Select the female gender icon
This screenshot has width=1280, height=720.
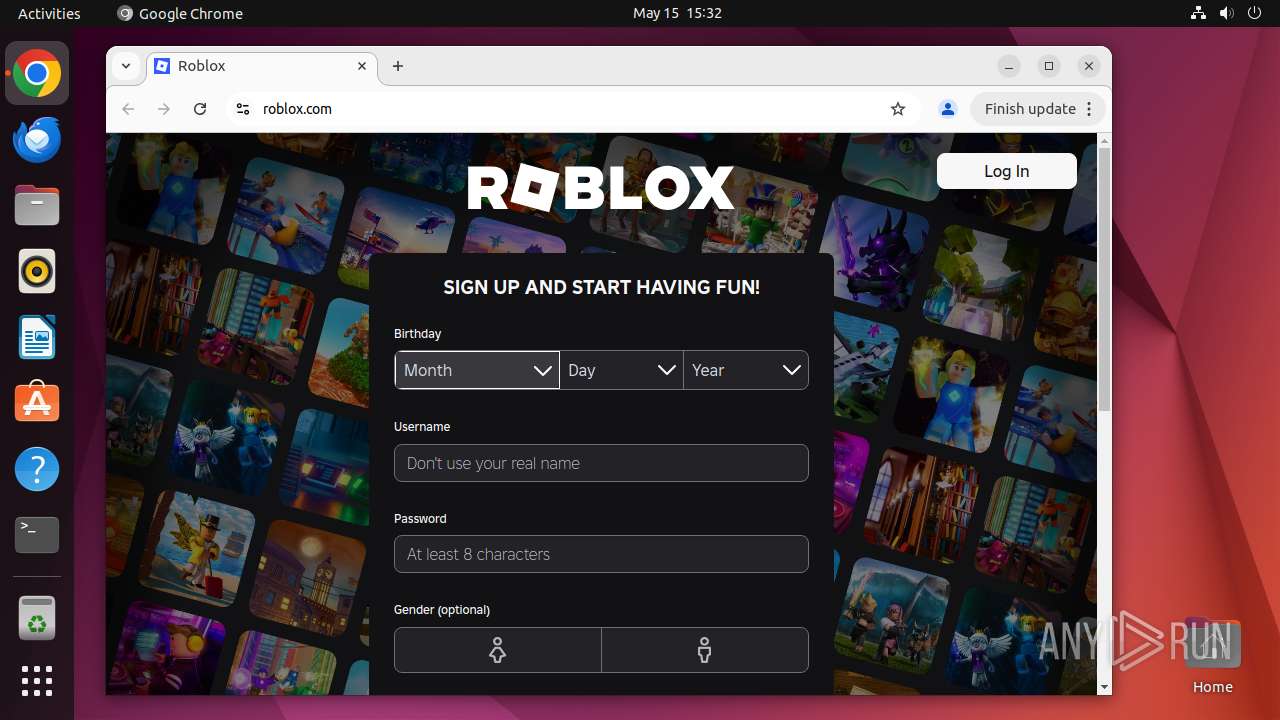[498, 650]
